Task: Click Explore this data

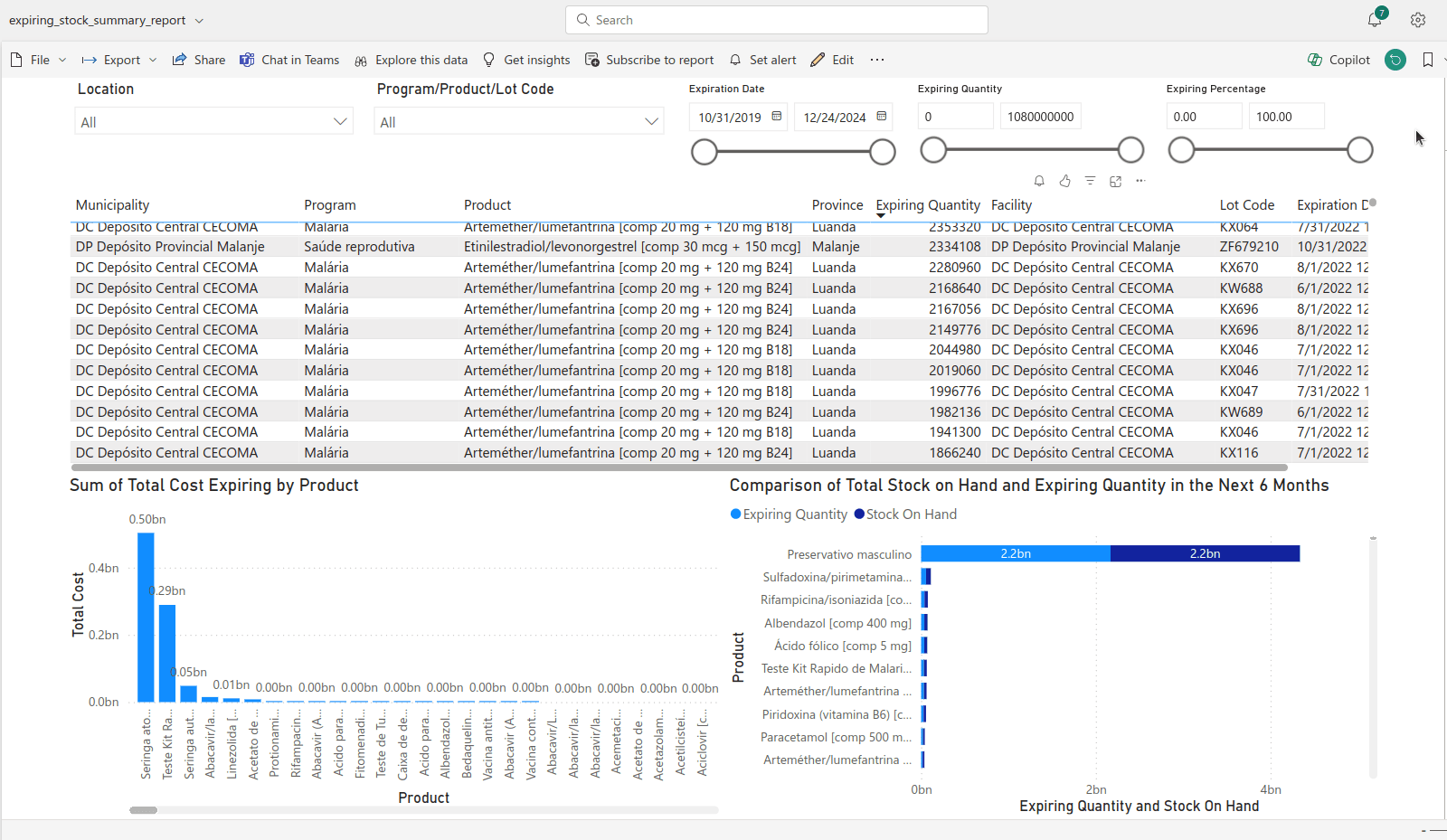Action: pos(411,60)
